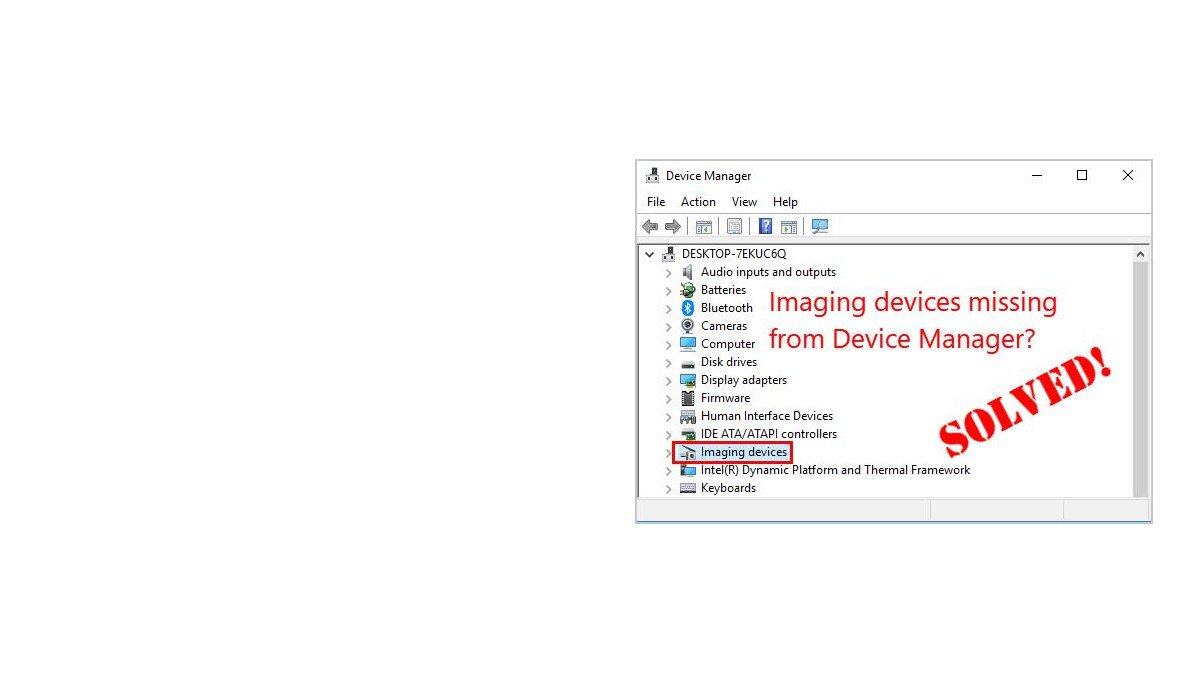Select the Human Interface Devices entry

(x=766, y=416)
